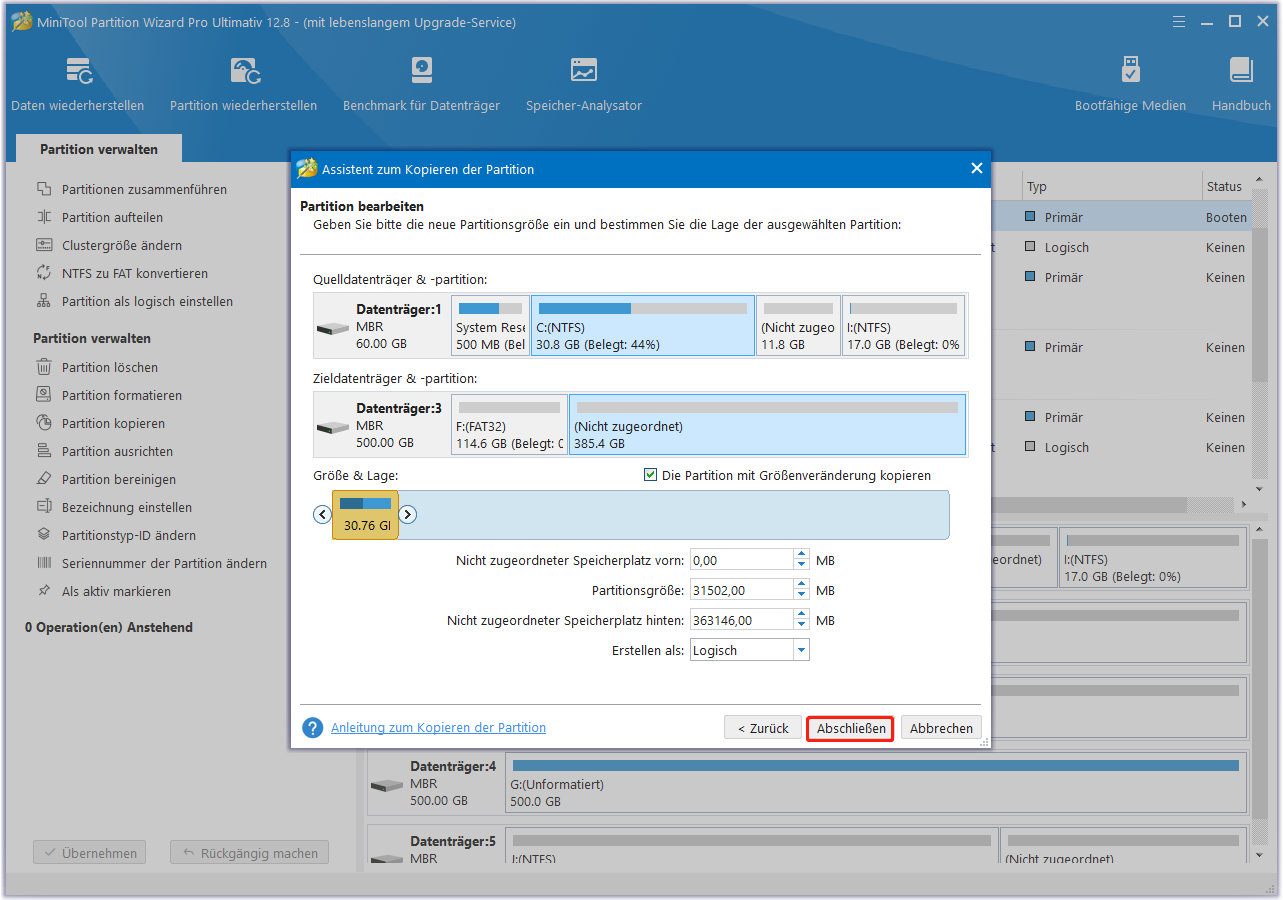
Task: Click the help question mark icon
Action: point(313,728)
